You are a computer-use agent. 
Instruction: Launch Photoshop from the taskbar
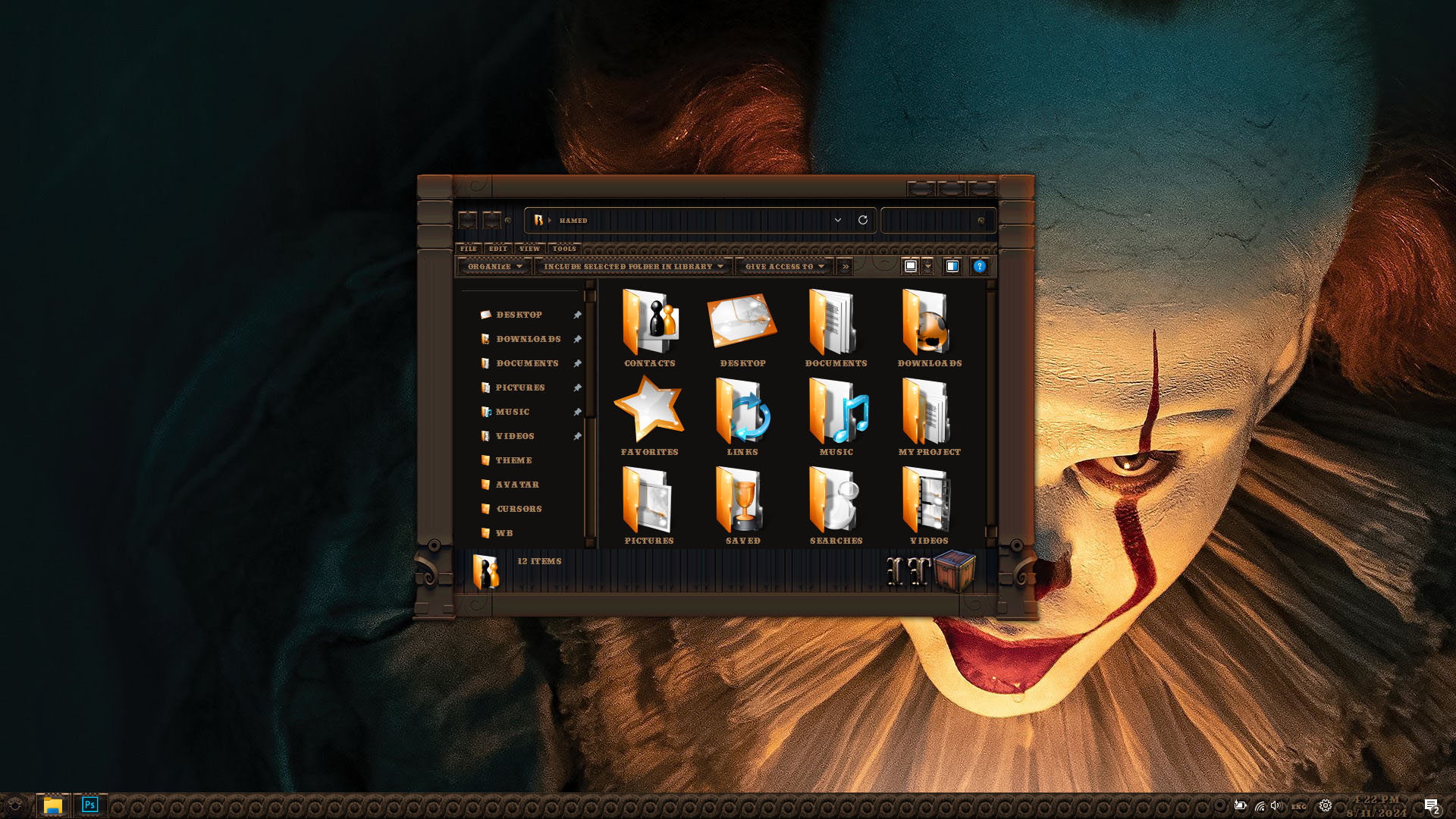coord(89,805)
